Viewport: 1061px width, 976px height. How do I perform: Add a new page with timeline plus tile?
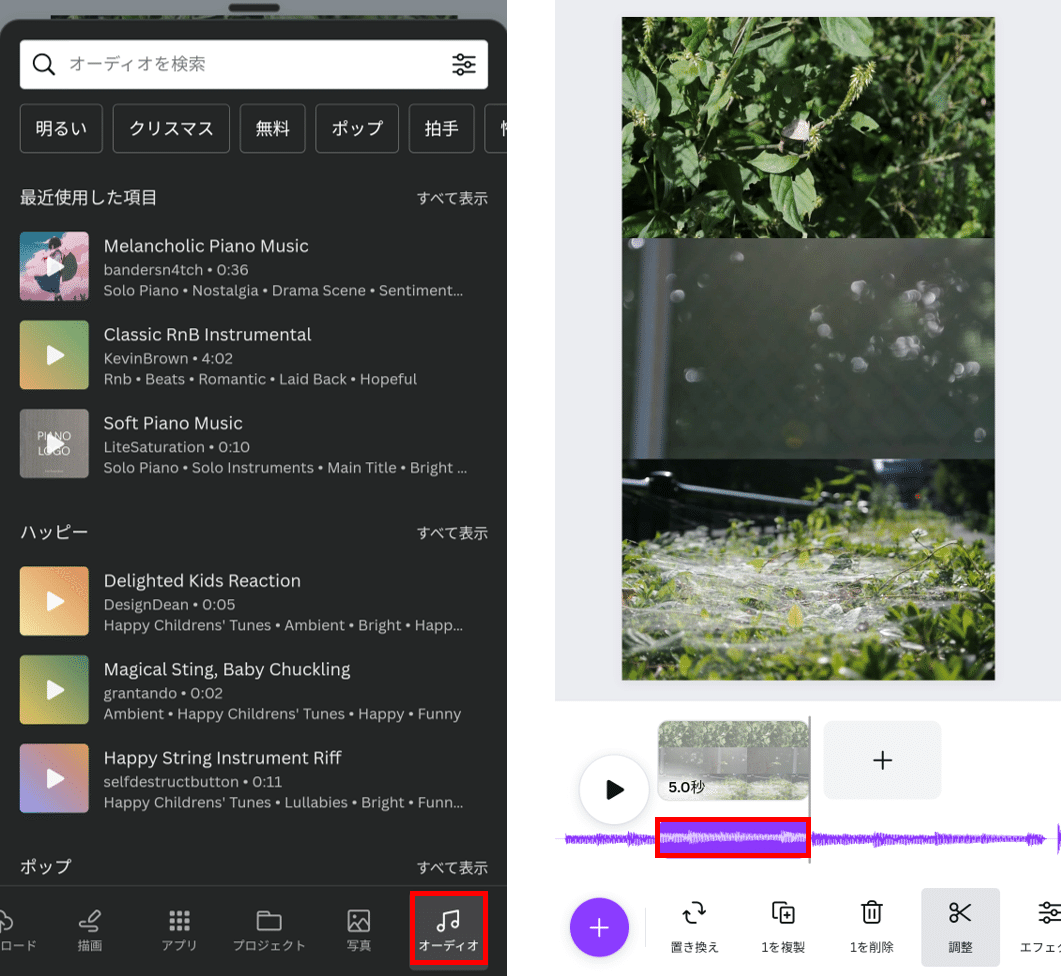click(882, 760)
